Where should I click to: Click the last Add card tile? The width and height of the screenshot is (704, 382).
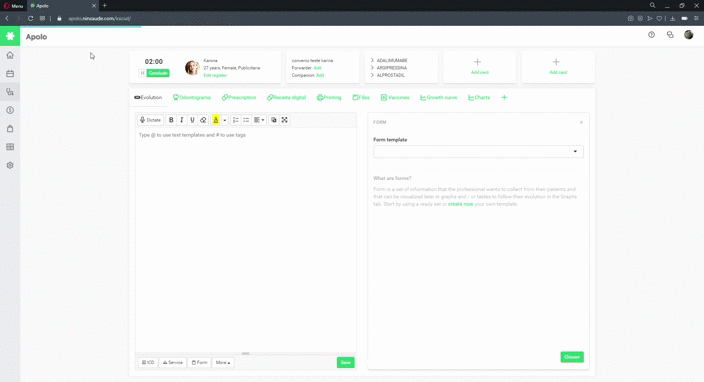pyautogui.click(x=558, y=67)
